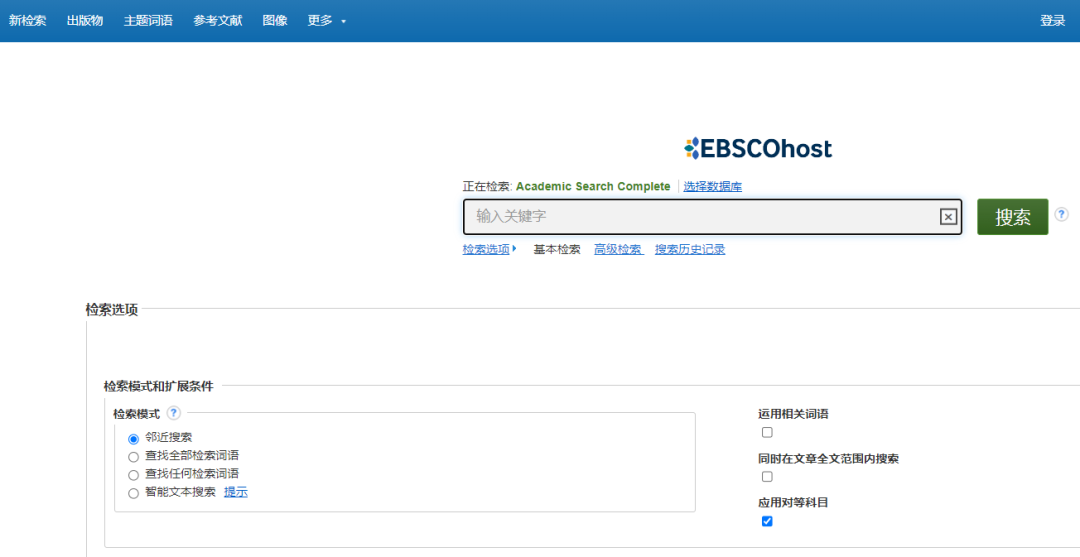
Task: Click the help icon beside the search button
Action: [x=1061, y=214]
